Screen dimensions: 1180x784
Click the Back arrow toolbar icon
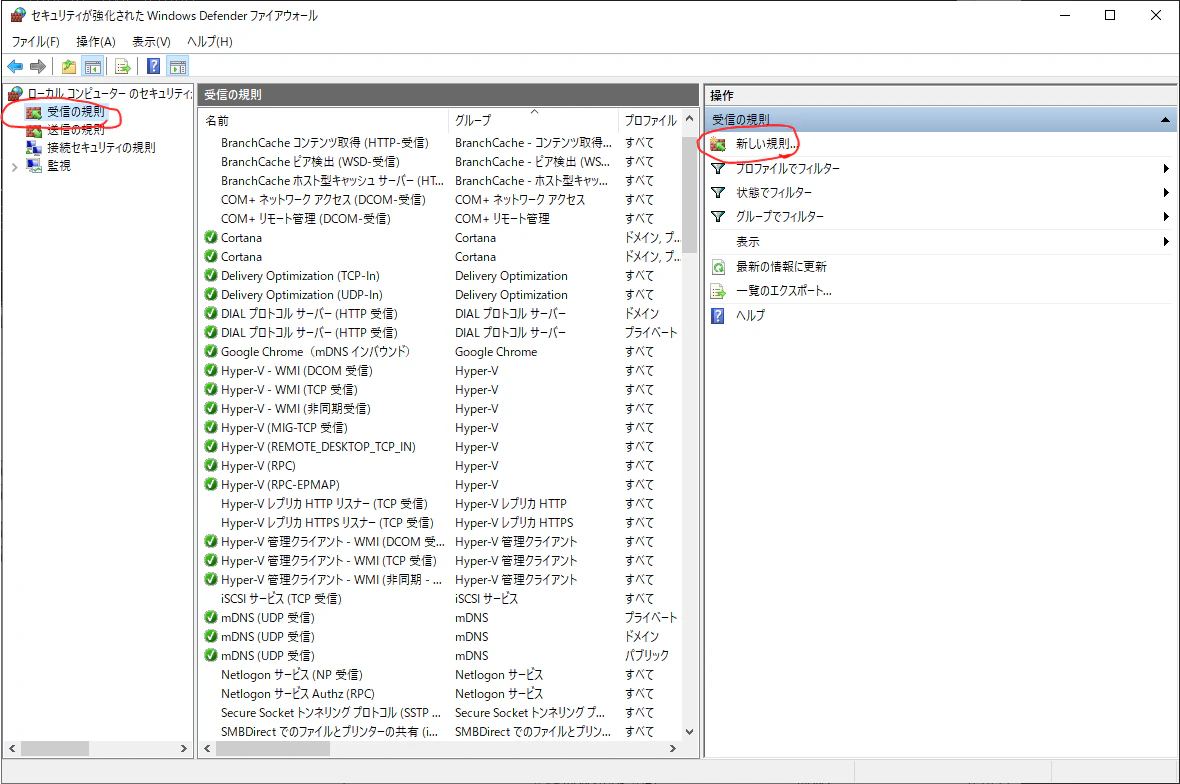(x=15, y=67)
